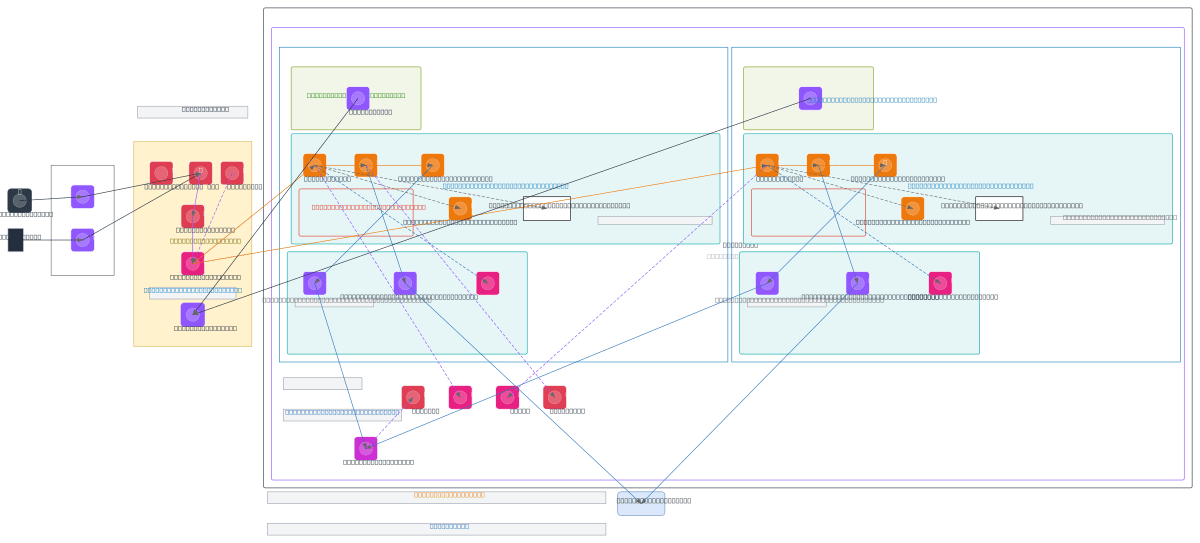Click the lower orange icon in the left teal panel
The height and width of the screenshot is (543, 1200).
460,208
